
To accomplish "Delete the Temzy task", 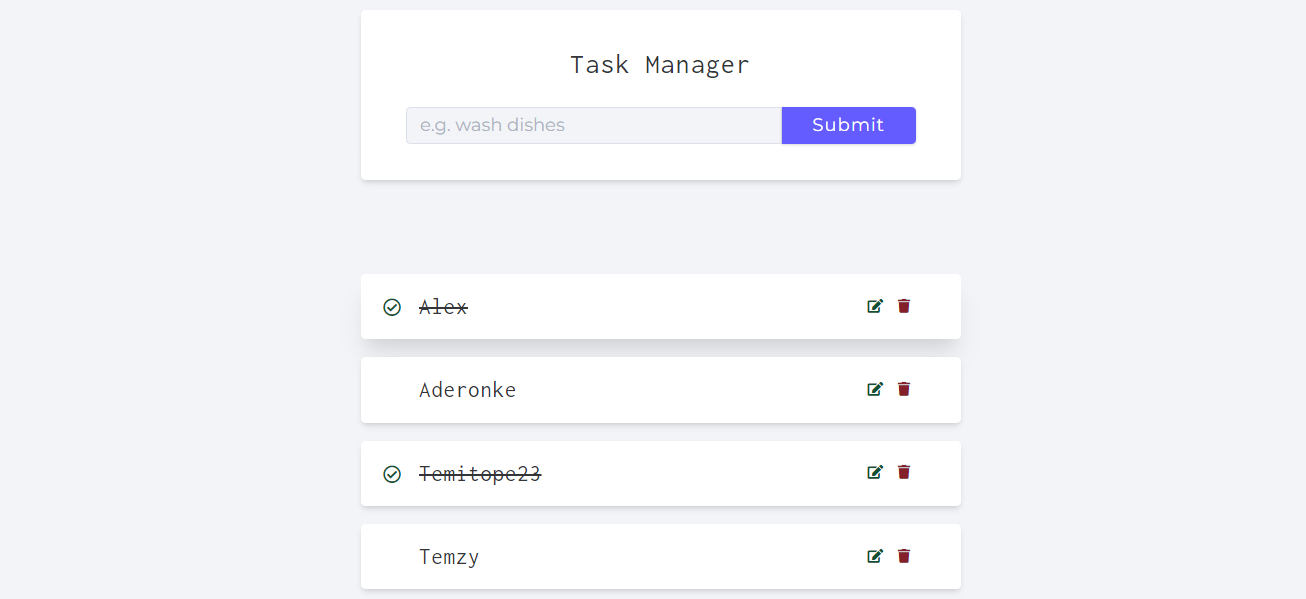I will 904,556.
